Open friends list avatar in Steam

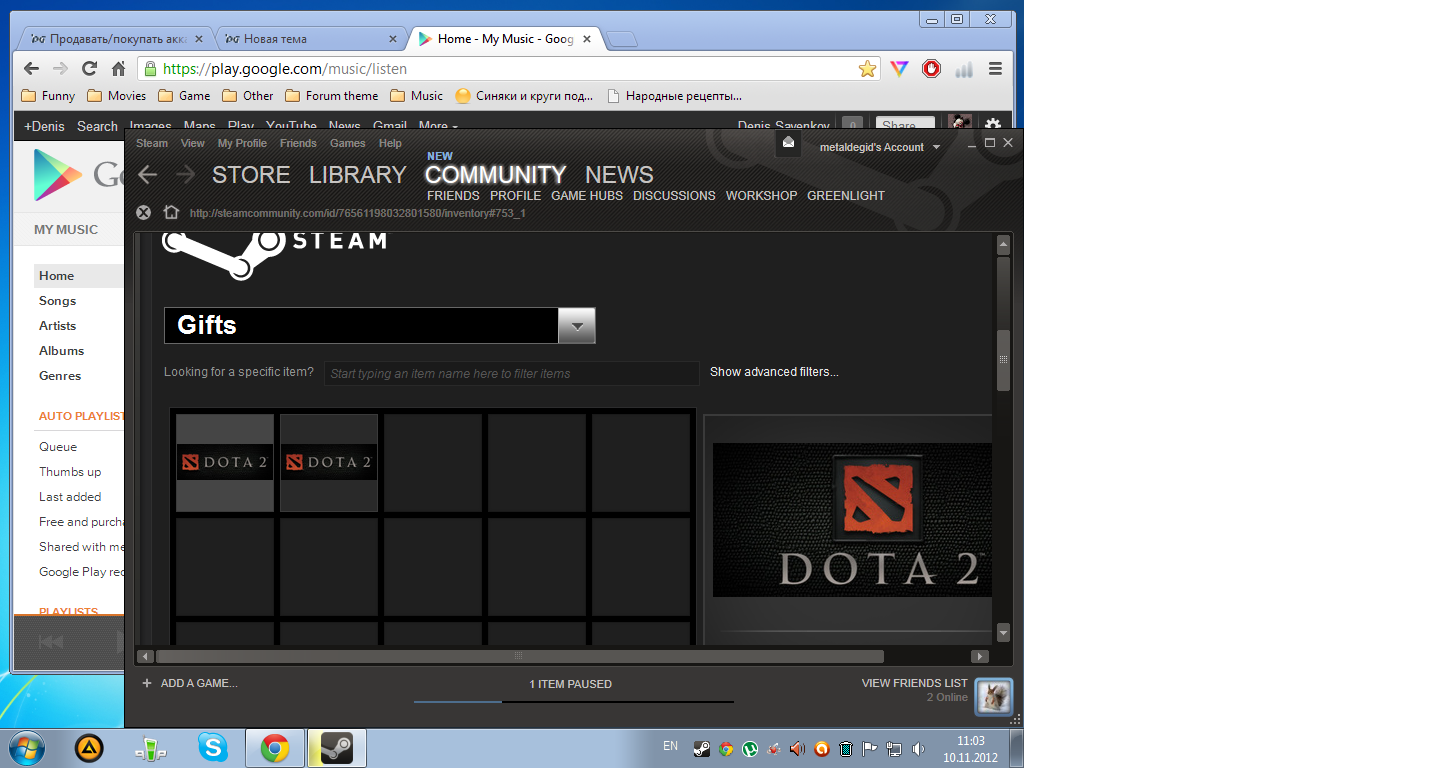[994, 697]
